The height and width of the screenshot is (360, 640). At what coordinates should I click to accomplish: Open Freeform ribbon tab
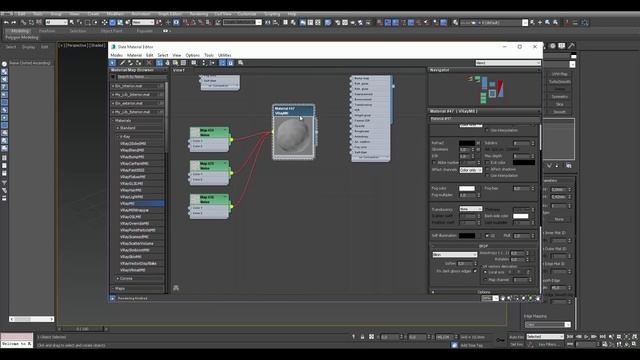click(47, 31)
